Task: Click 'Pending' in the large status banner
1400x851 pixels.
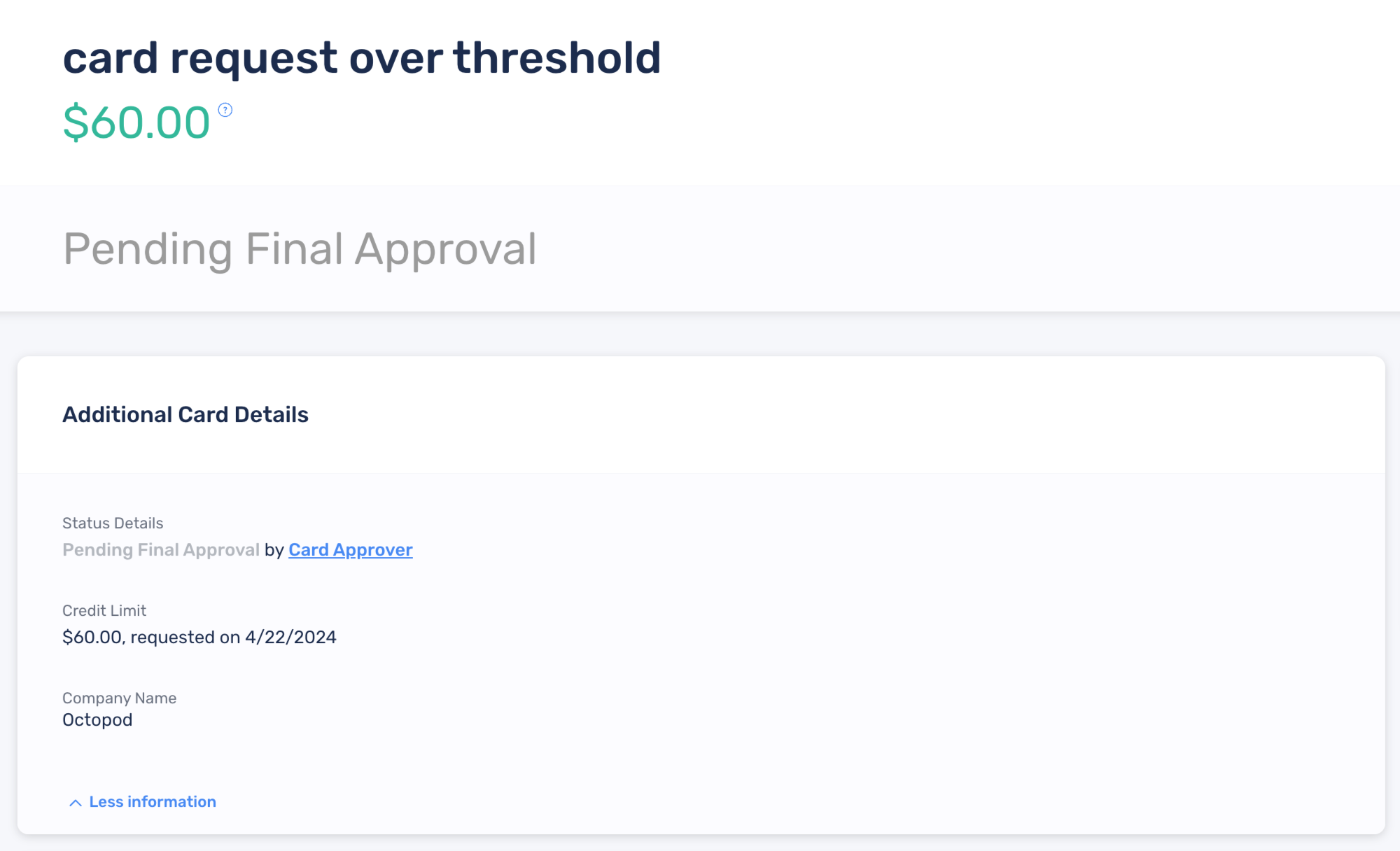Action: (148, 250)
